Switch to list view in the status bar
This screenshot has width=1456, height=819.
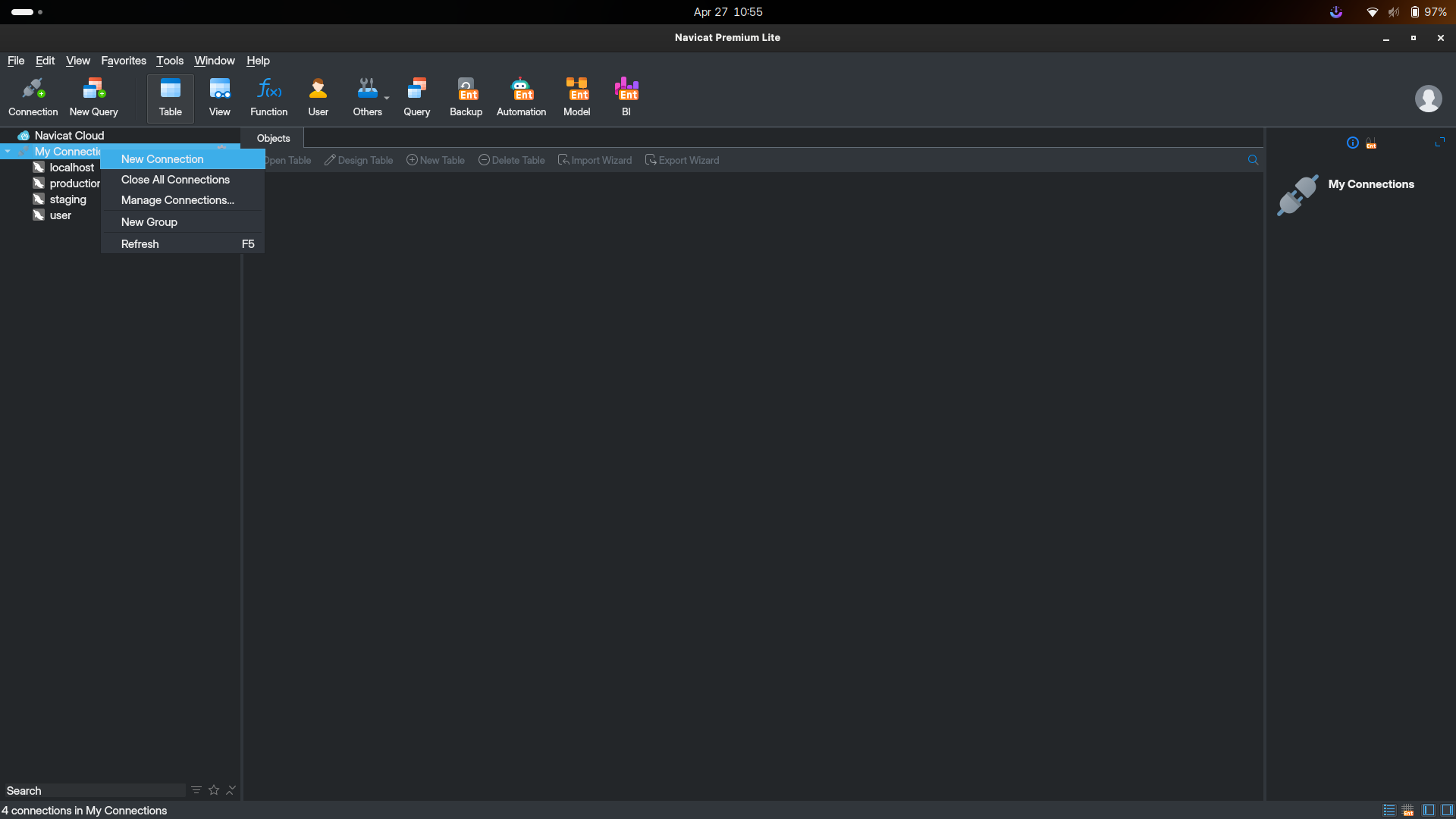1389,810
